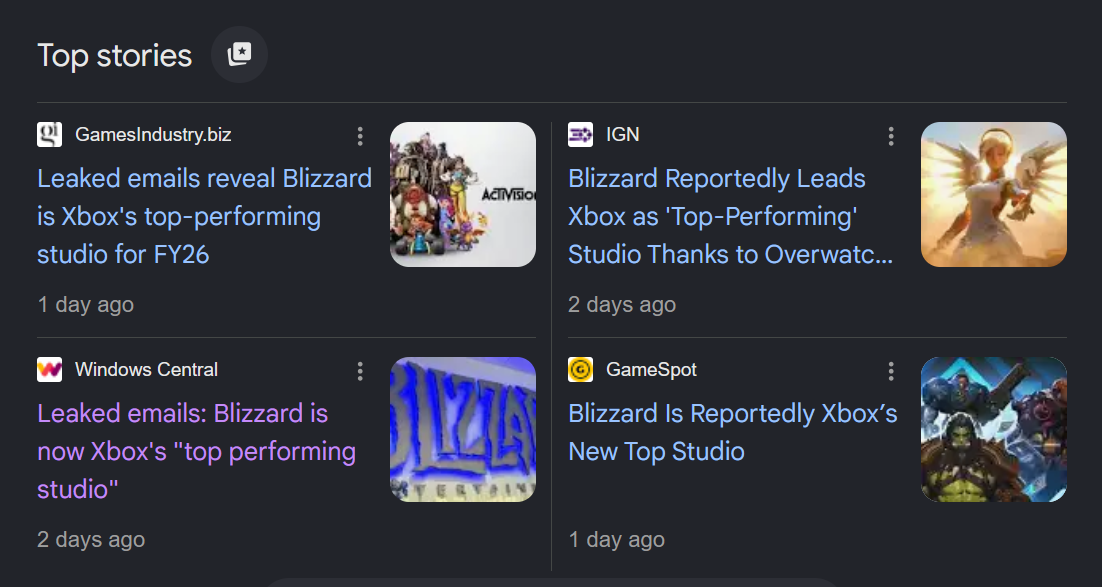Click the Activision characters thumbnail image

[462, 194]
